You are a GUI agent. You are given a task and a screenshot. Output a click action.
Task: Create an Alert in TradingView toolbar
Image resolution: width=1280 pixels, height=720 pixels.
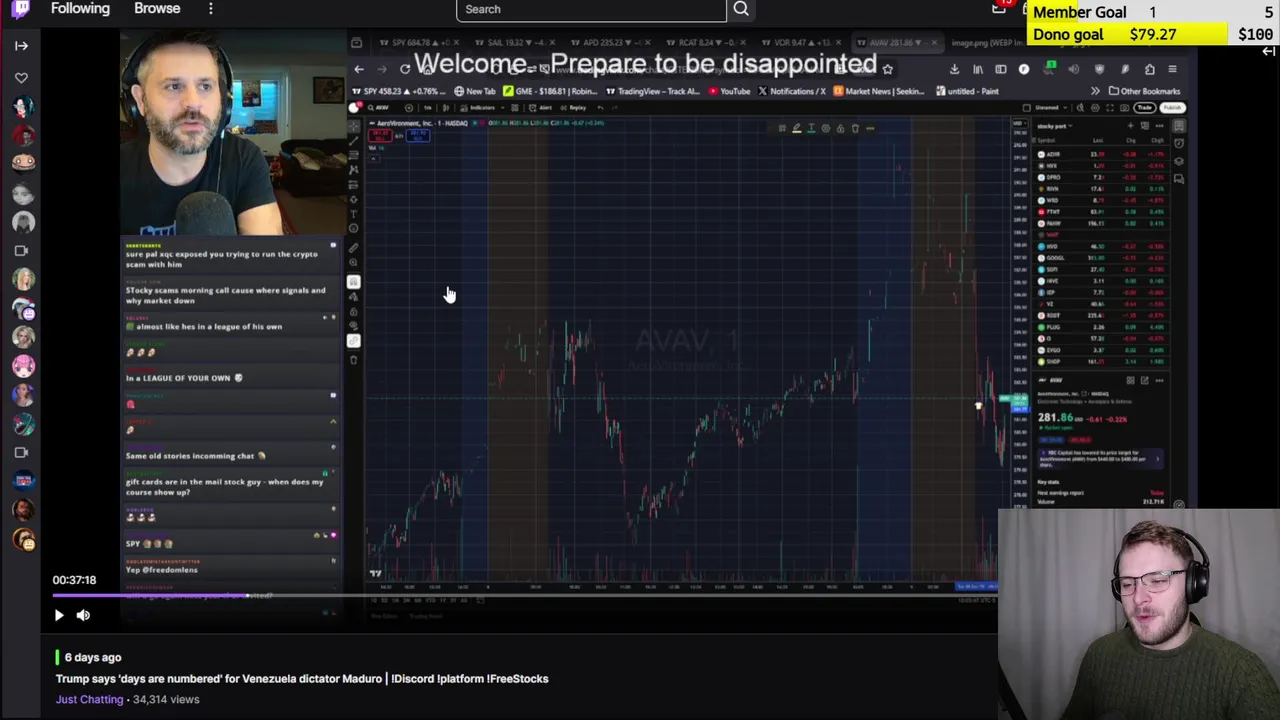[540, 107]
